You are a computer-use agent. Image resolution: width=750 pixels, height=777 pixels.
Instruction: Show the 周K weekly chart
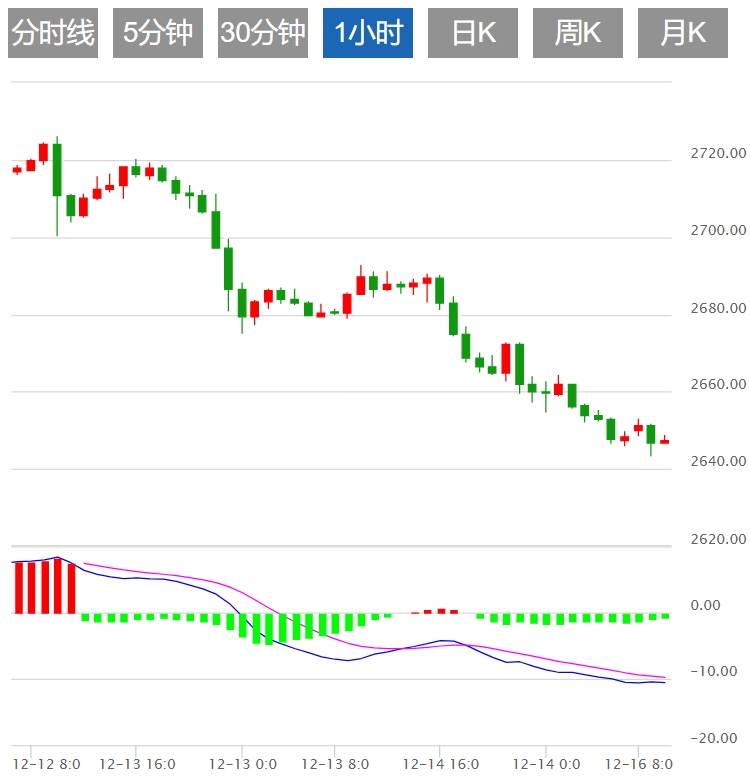[578, 33]
